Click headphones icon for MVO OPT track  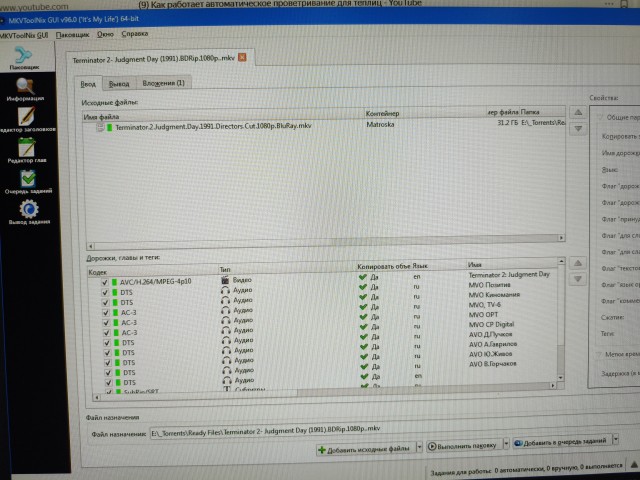pyautogui.click(x=226, y=320)
